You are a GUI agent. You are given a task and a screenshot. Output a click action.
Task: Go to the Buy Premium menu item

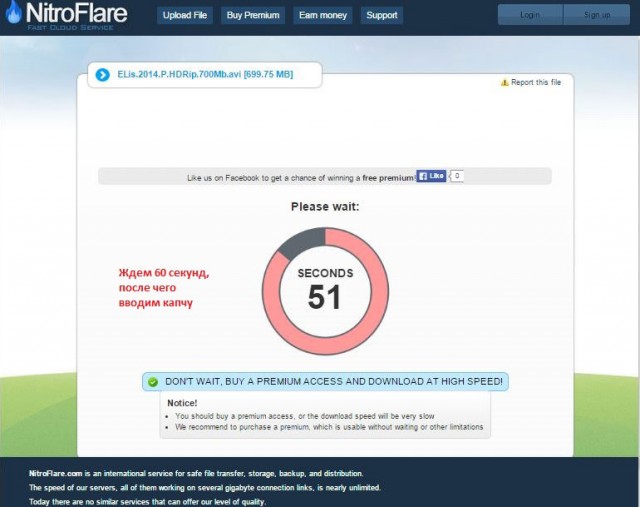click(x=254, y=15)
